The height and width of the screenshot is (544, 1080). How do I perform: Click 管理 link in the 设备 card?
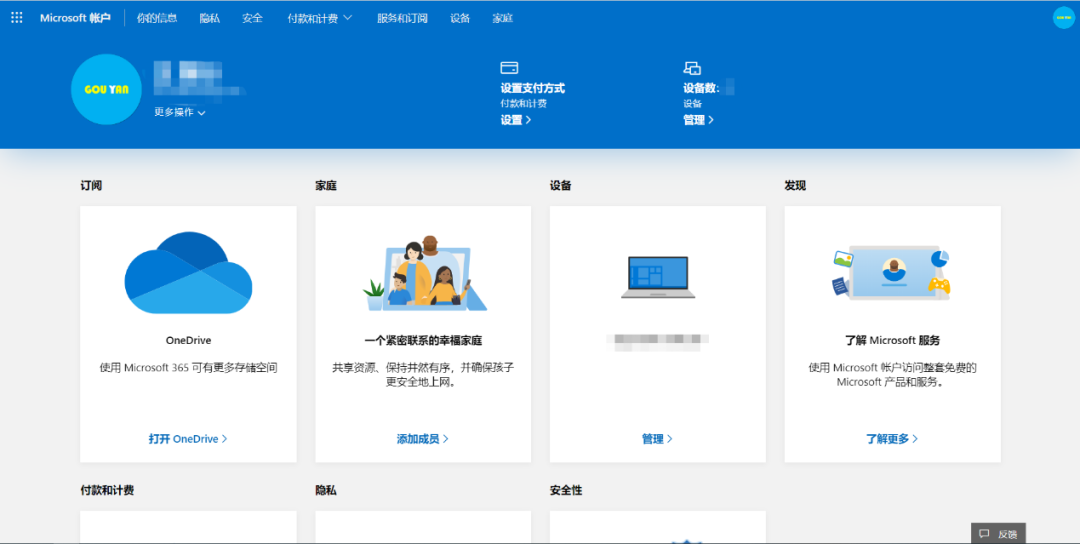click(657, 439)
